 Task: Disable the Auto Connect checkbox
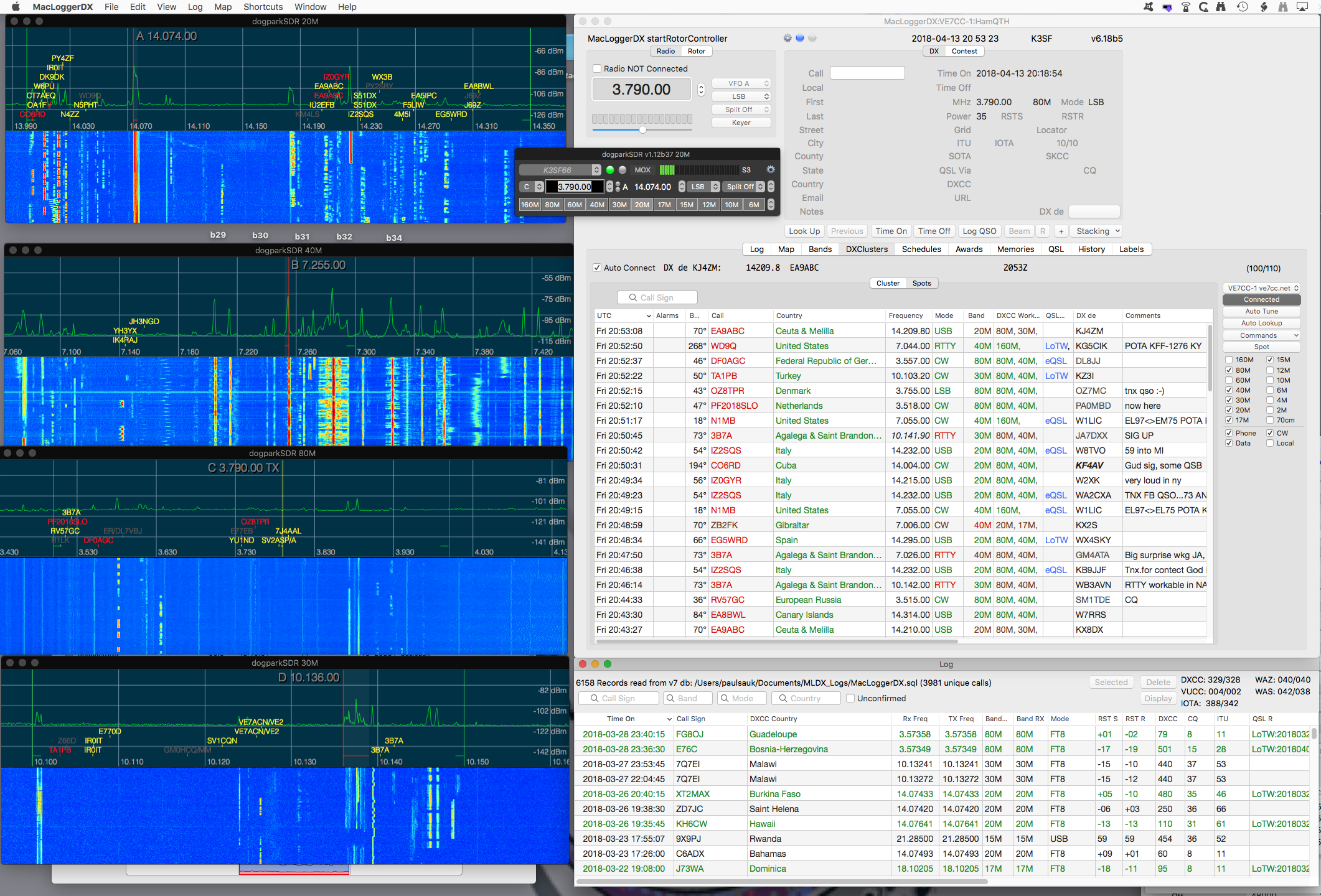point(597,268)
